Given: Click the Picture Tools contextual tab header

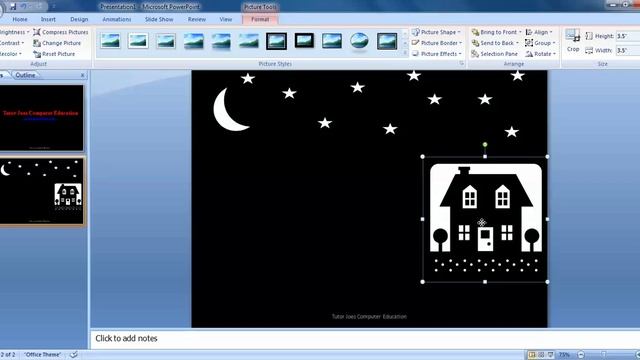Looking at the screenshot, I should click(x=260, y=7).
